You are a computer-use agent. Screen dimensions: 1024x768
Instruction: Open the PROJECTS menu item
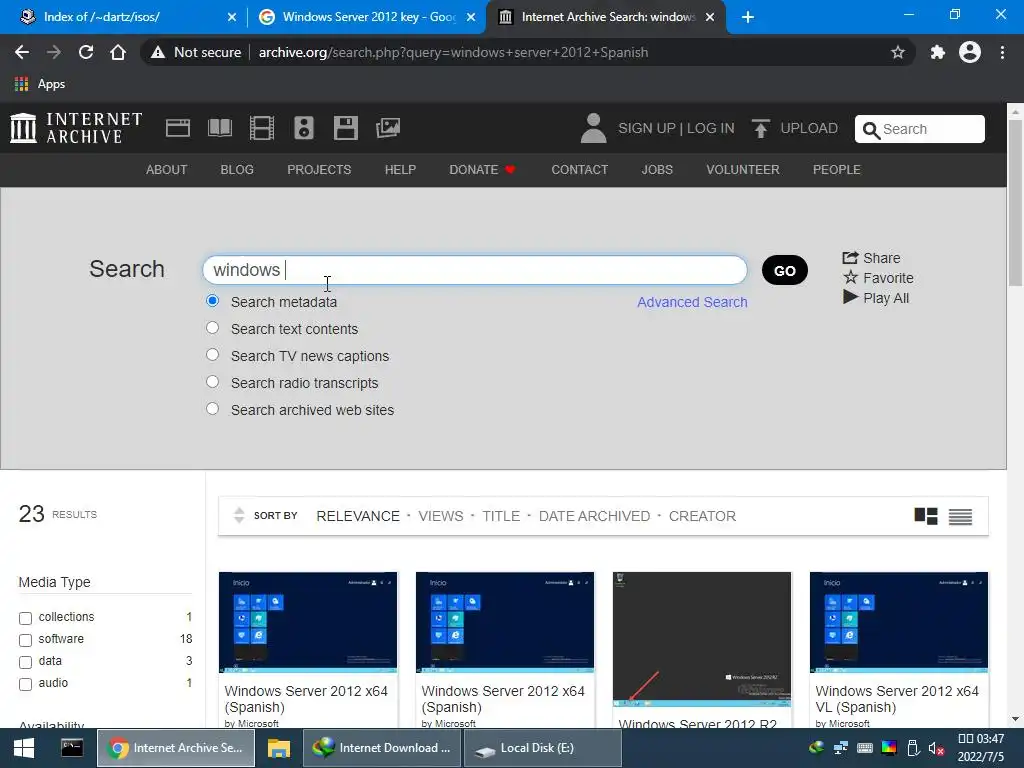319,170
